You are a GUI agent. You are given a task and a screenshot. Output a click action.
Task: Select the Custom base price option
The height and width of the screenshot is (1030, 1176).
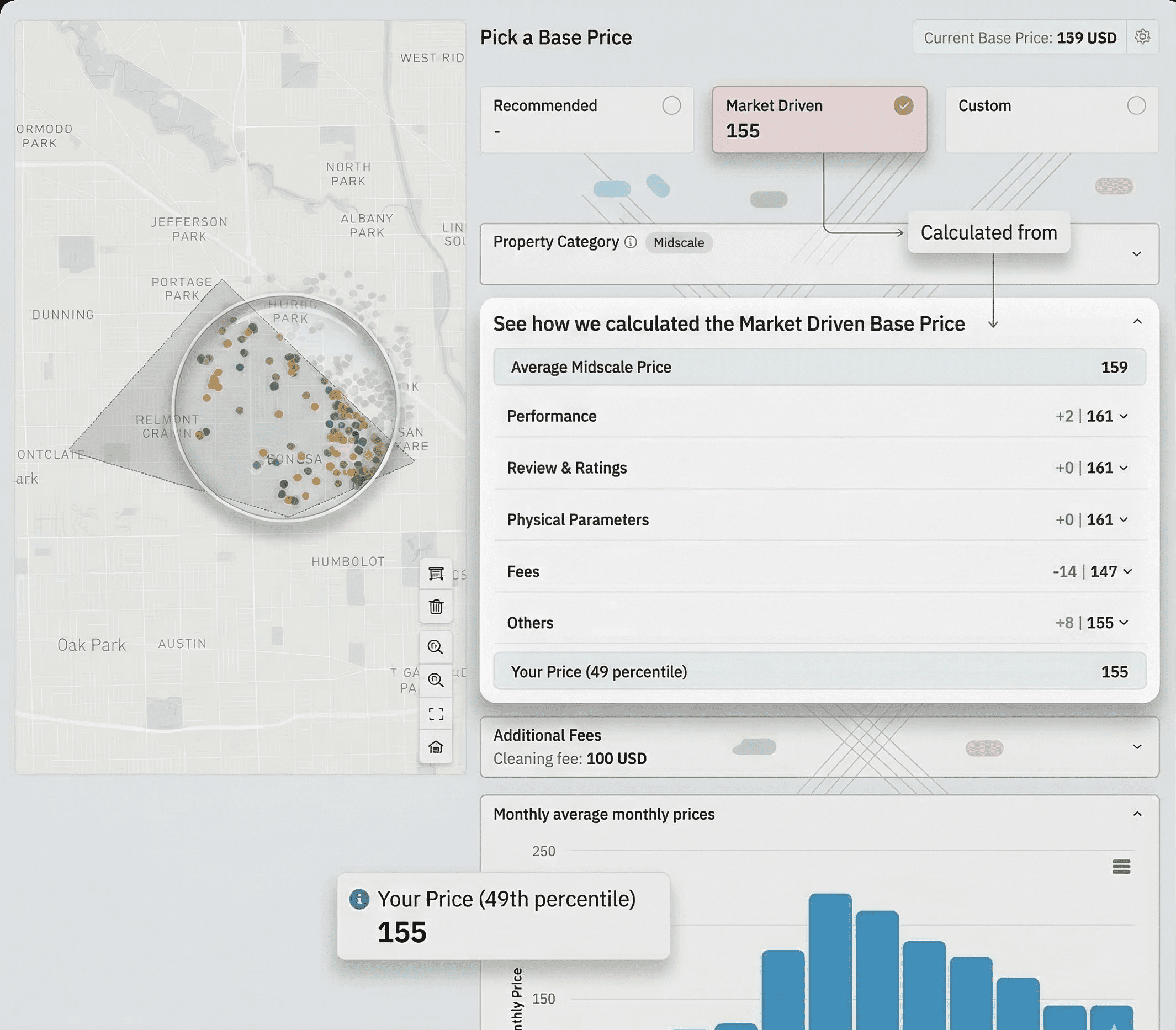pyautogui.click(x=1136, y=106)
